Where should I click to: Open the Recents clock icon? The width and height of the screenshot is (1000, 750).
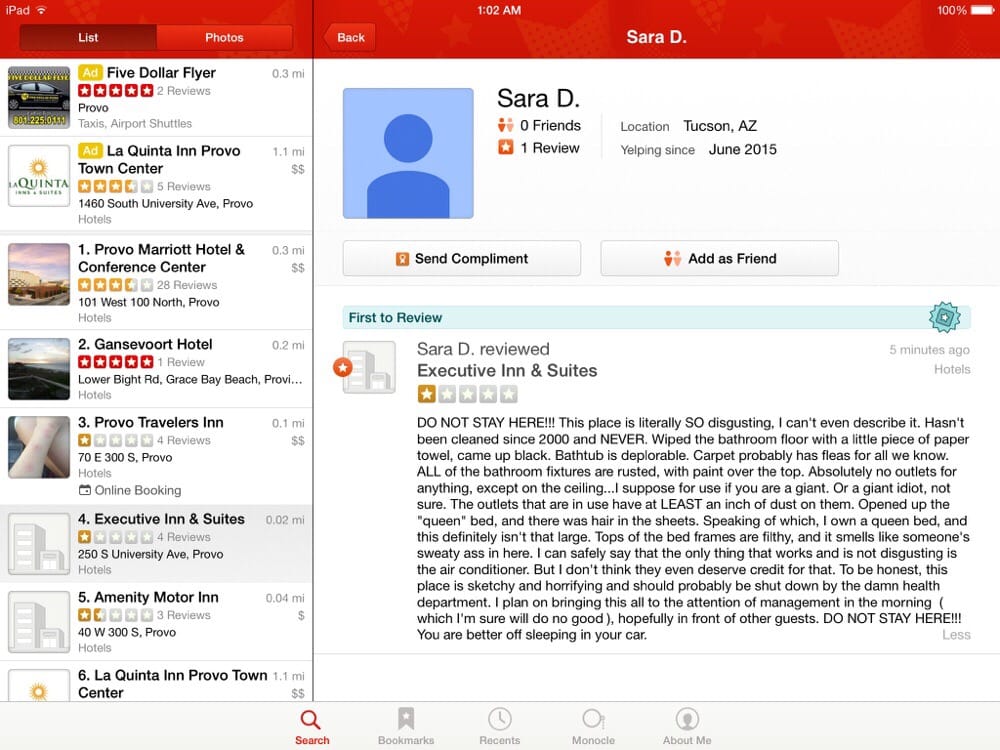point(499,719)
